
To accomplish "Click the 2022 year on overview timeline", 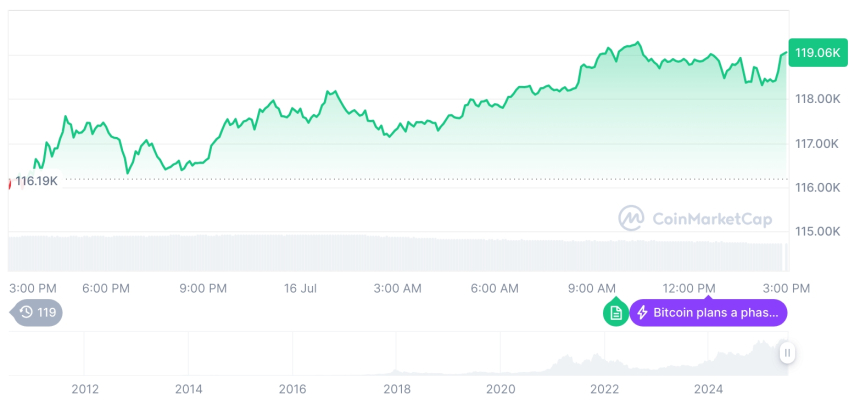I will [x=604, y=388].
